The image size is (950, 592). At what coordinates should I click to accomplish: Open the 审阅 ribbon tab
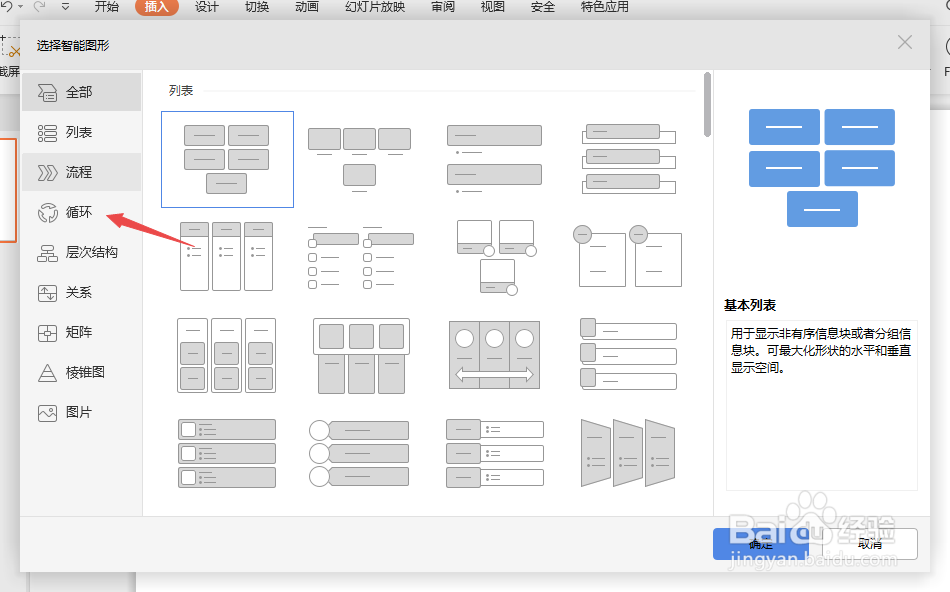pyautogui.click(x=443, y=7)
